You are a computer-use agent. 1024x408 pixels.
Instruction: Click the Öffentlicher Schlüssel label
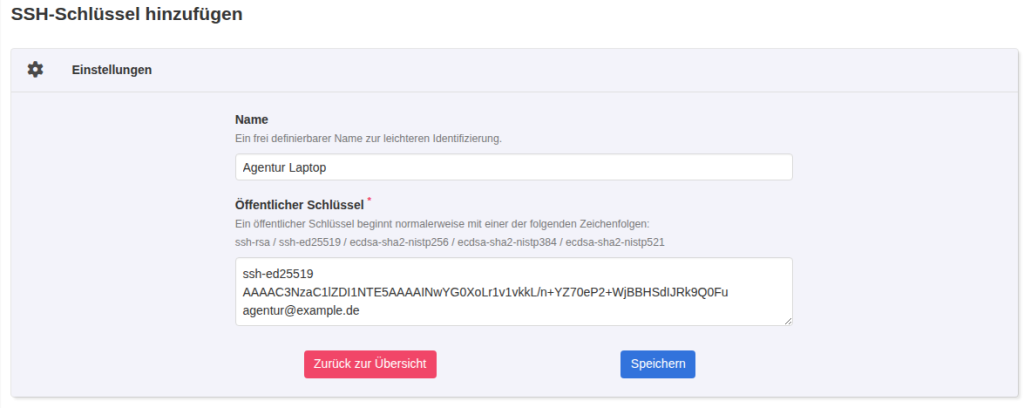[x=299, y=205]
